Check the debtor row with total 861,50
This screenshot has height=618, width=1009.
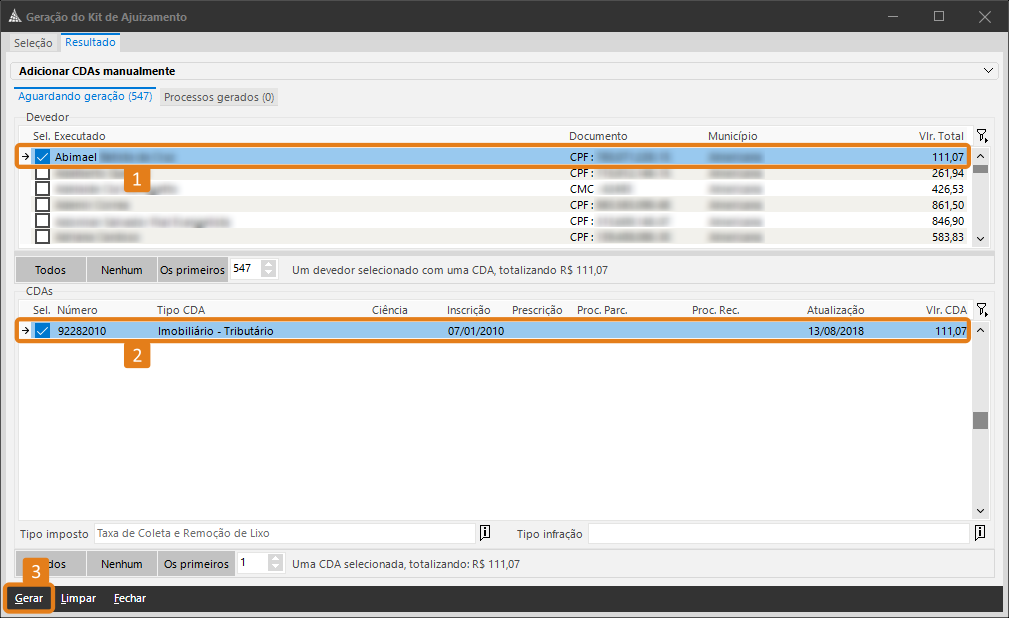[42, 205]
